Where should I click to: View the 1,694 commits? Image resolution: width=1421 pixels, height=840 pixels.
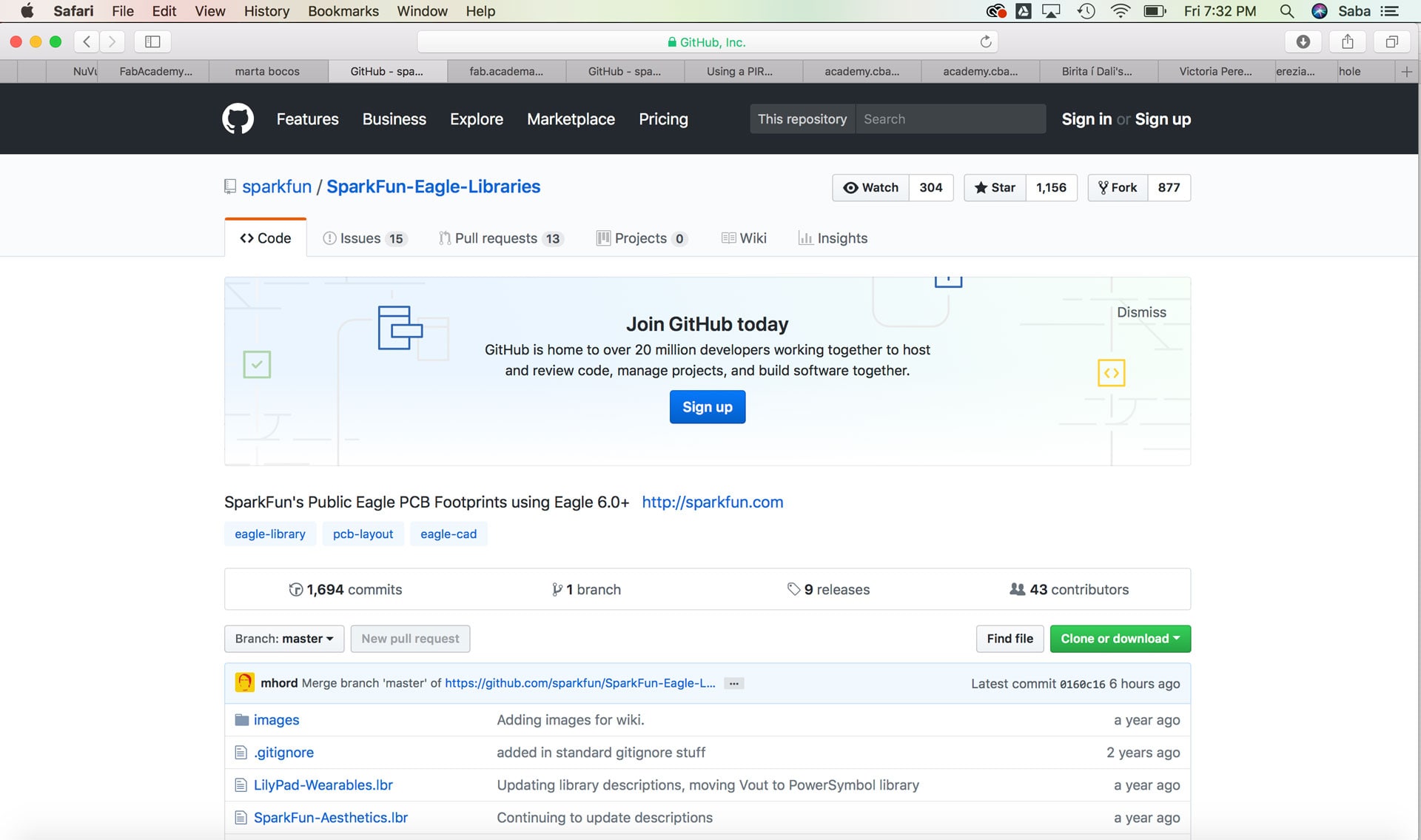pyautogui.click(x=346, y=589)
